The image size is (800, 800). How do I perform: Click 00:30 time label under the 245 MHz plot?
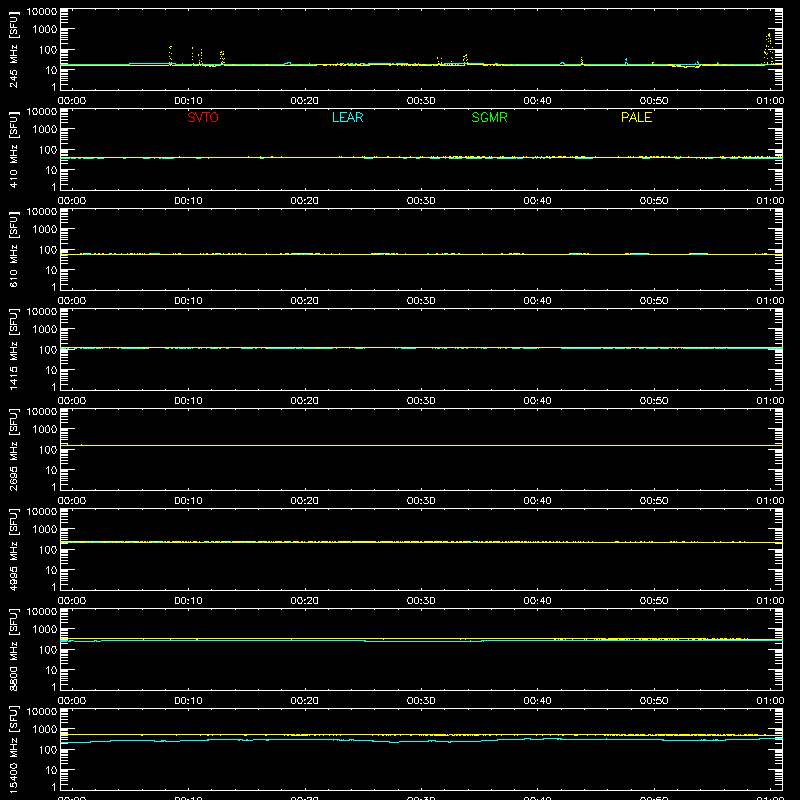[421, 101]
